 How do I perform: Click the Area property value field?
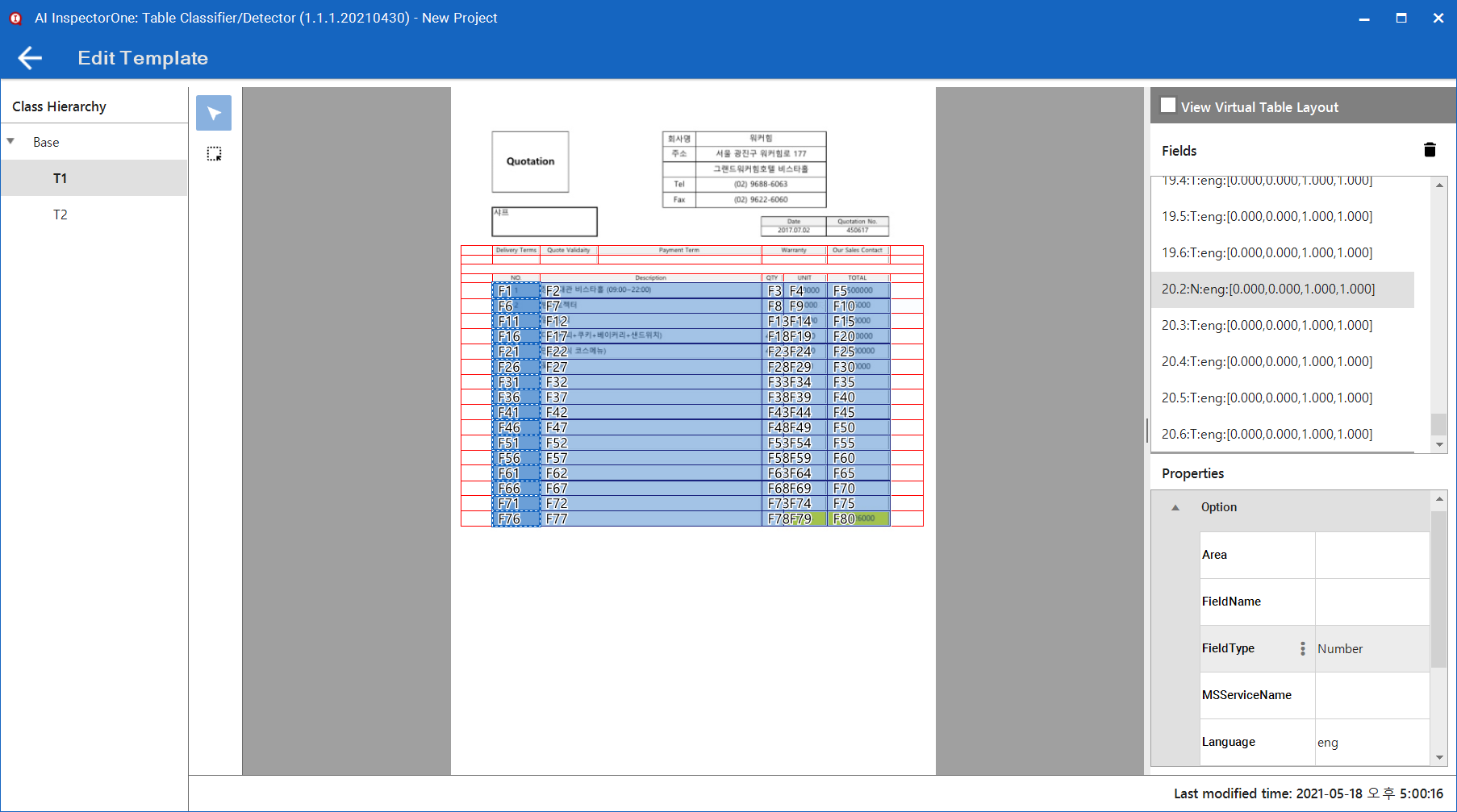[x=1371, y=554]
